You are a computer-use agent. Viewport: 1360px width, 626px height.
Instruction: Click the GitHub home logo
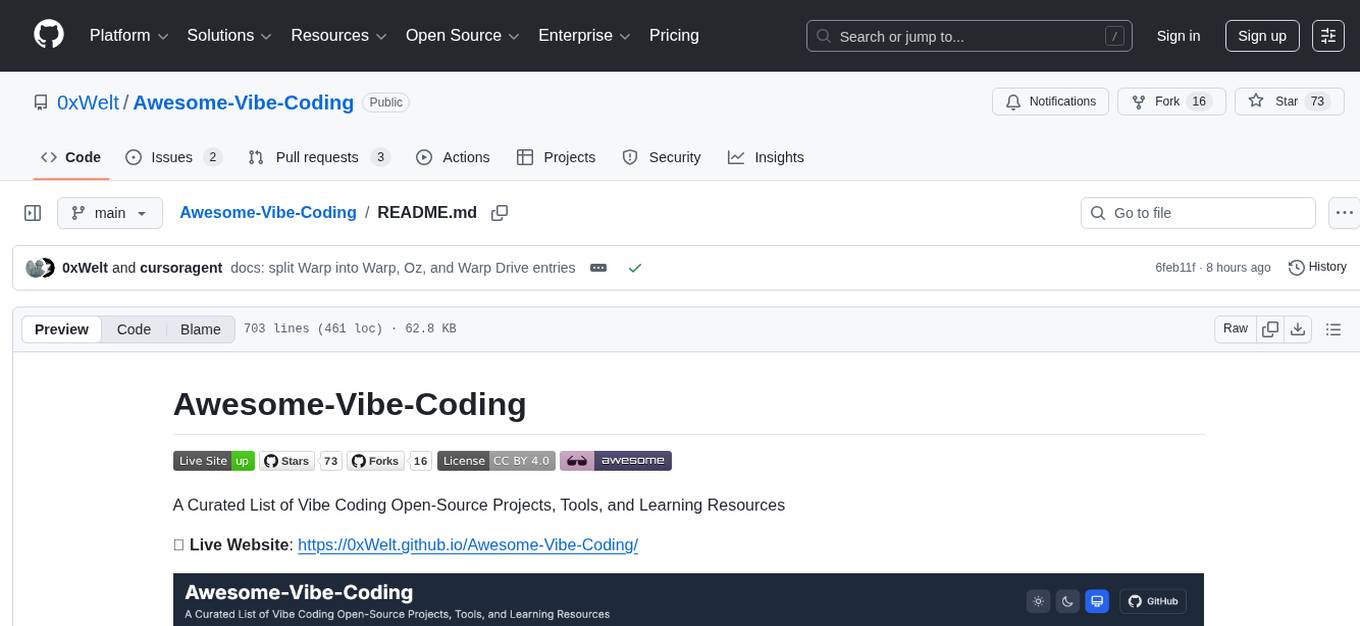point(48,35)
